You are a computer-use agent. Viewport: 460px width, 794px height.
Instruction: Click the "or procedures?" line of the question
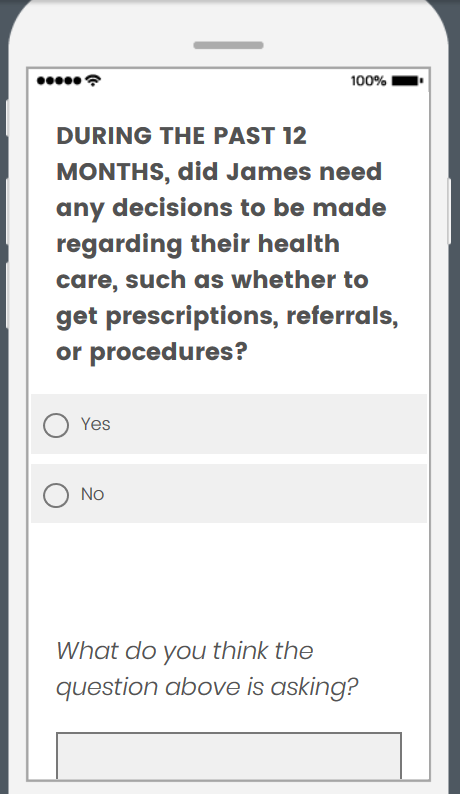coord(151,352)
